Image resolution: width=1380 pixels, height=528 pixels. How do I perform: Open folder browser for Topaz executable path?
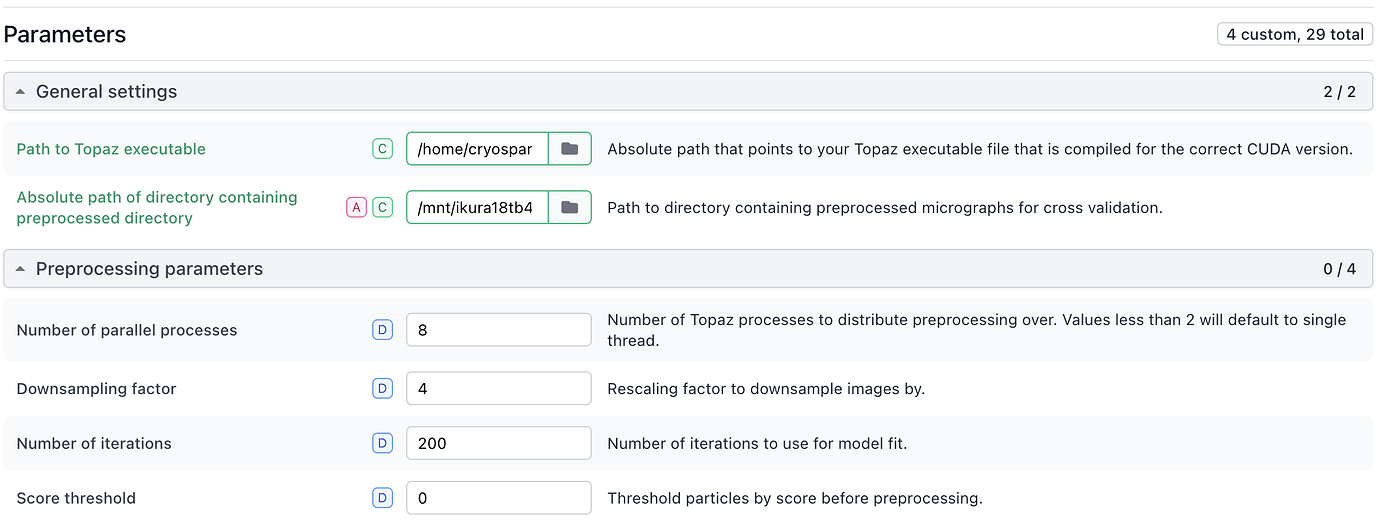click(x=570, y=149)
